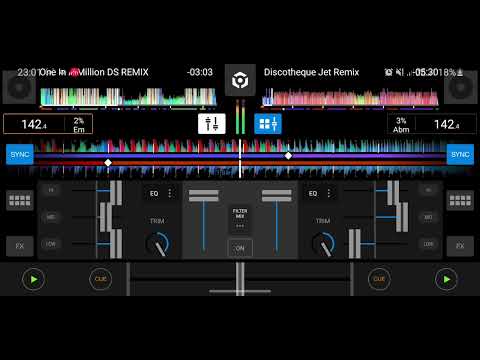480x360 pixels.
Task: Click the left deck -03:03 remaining time
Action: click(x=200, y=72)
